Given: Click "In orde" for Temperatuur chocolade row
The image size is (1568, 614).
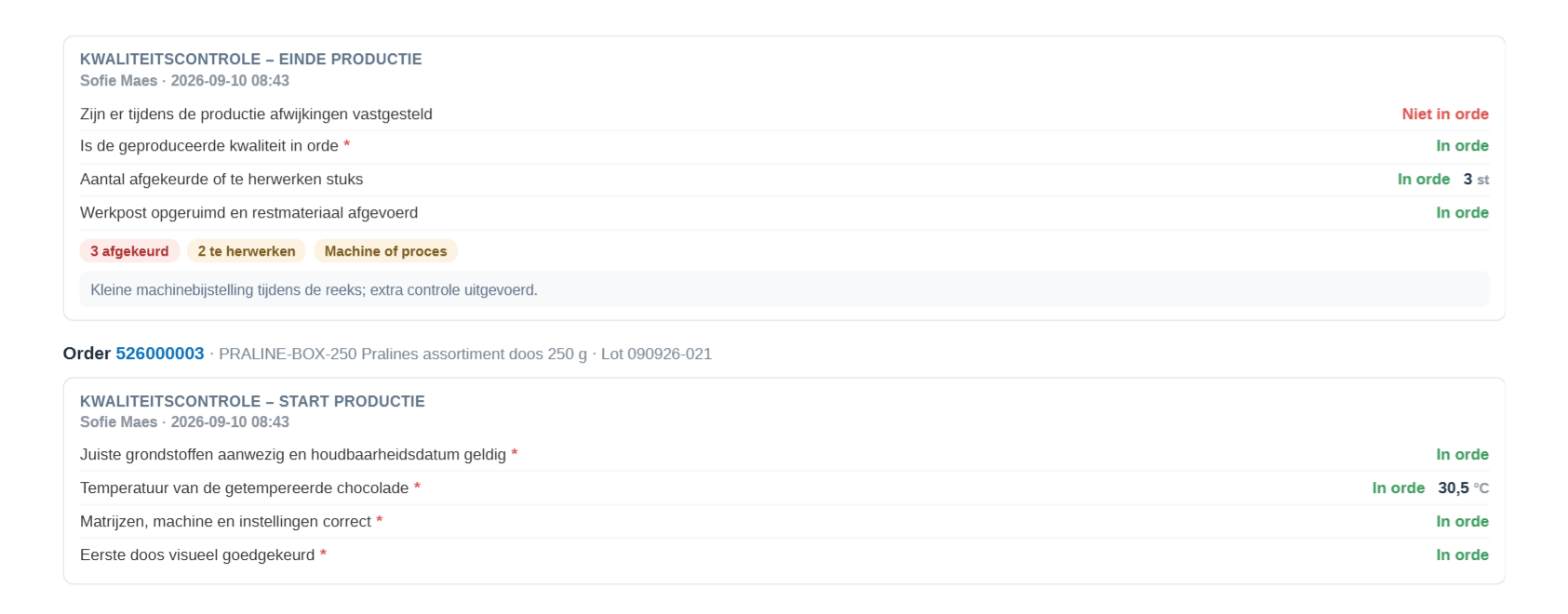Looking at the screenshot, I should 1399,487.
